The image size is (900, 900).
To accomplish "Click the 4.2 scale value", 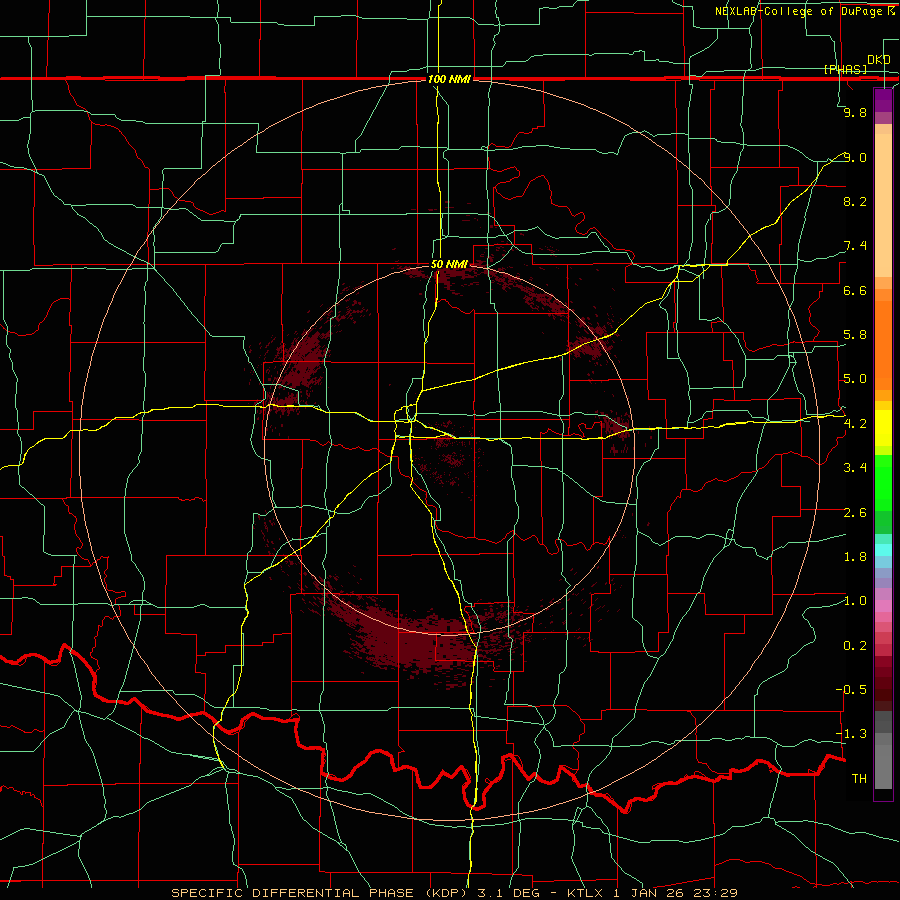I will click(x=855, y=424).
